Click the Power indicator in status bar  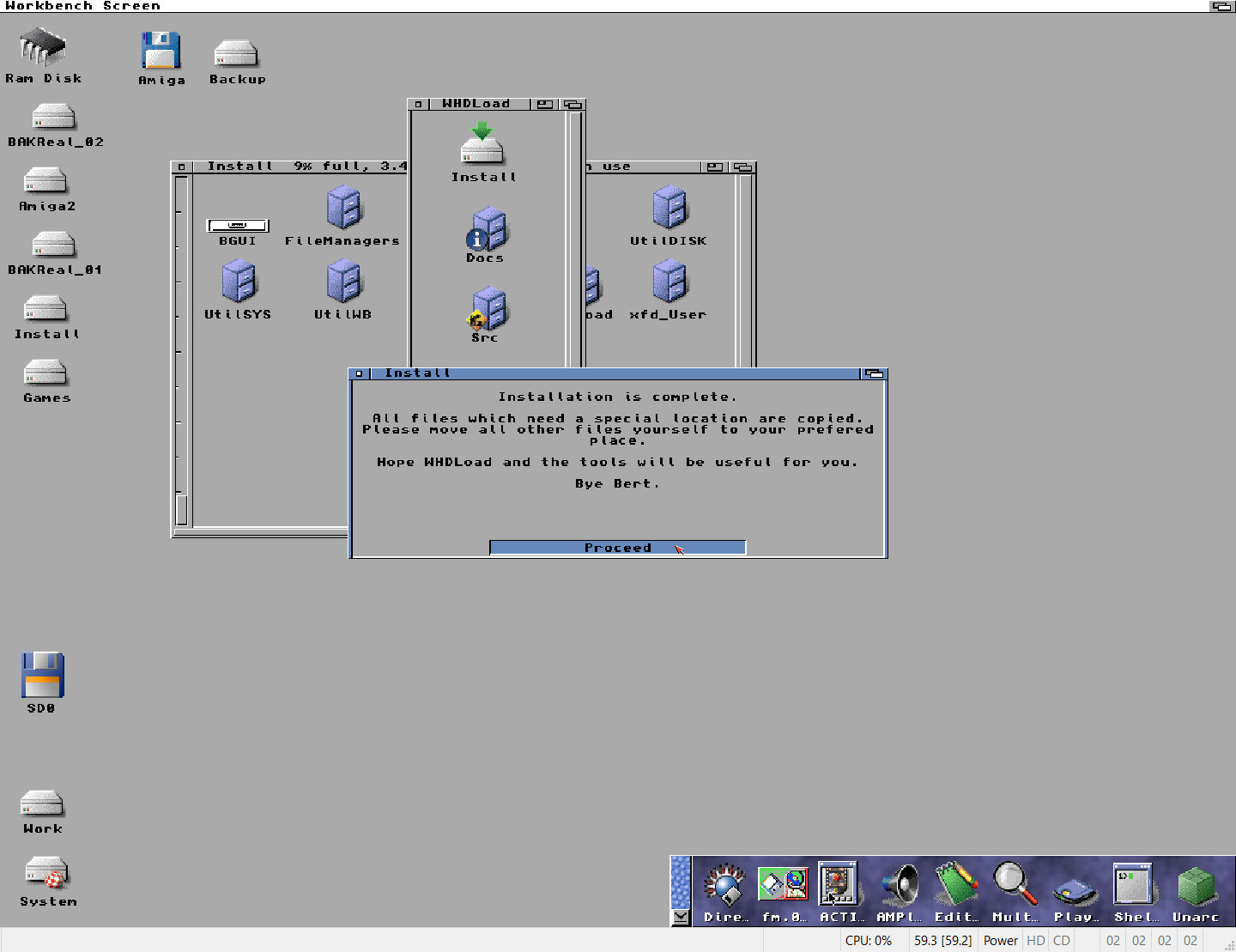click(1001, 940)
